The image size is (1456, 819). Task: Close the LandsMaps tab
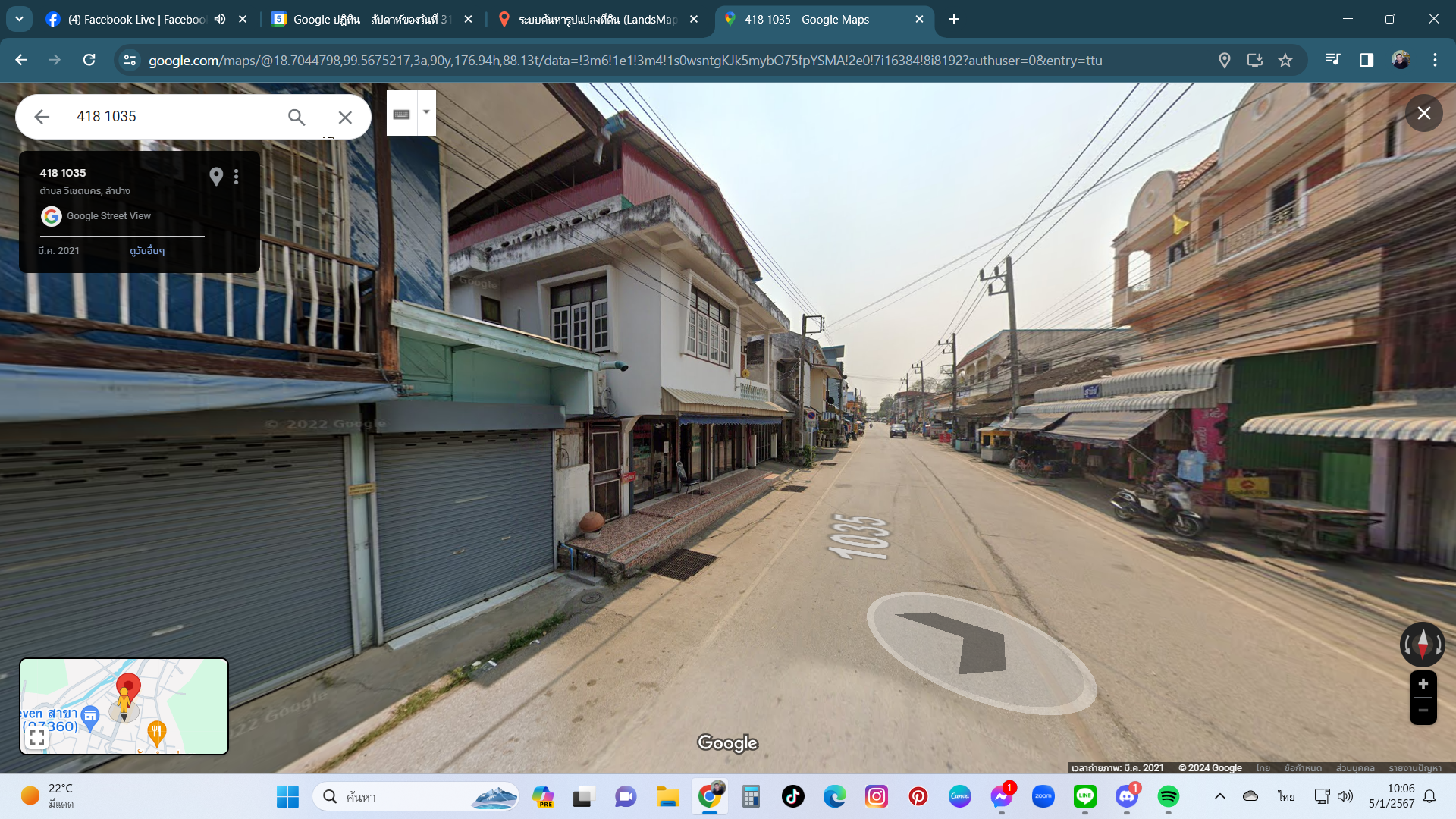(x=693, y=19)
